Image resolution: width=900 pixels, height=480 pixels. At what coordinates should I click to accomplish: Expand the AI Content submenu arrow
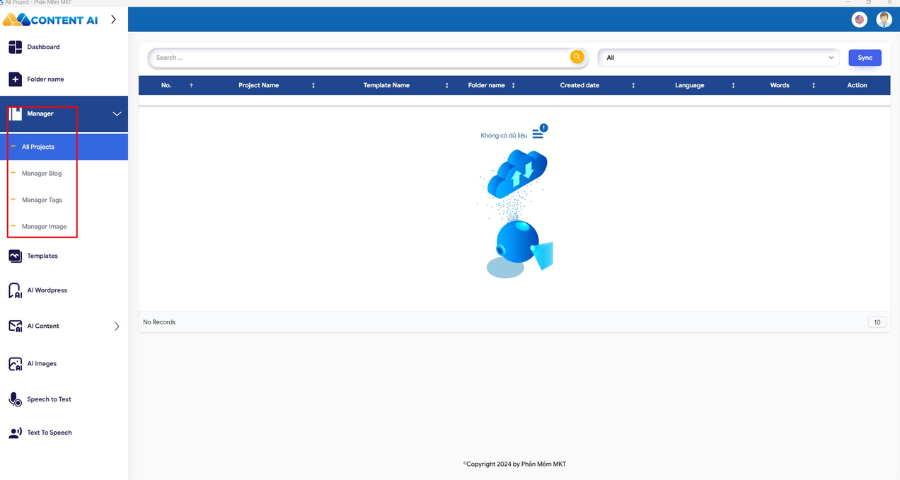tap(117, 326)
